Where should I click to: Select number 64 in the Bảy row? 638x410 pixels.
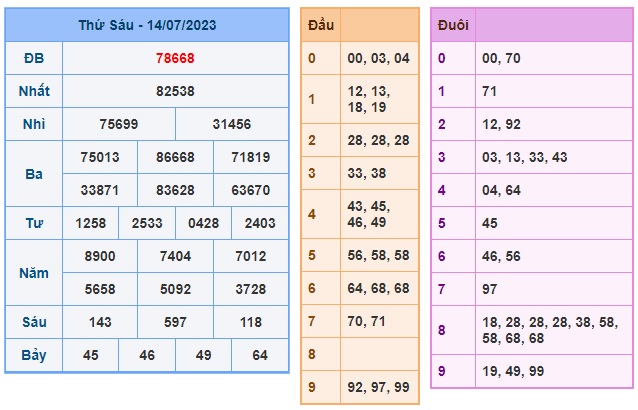tap(260, 355)
